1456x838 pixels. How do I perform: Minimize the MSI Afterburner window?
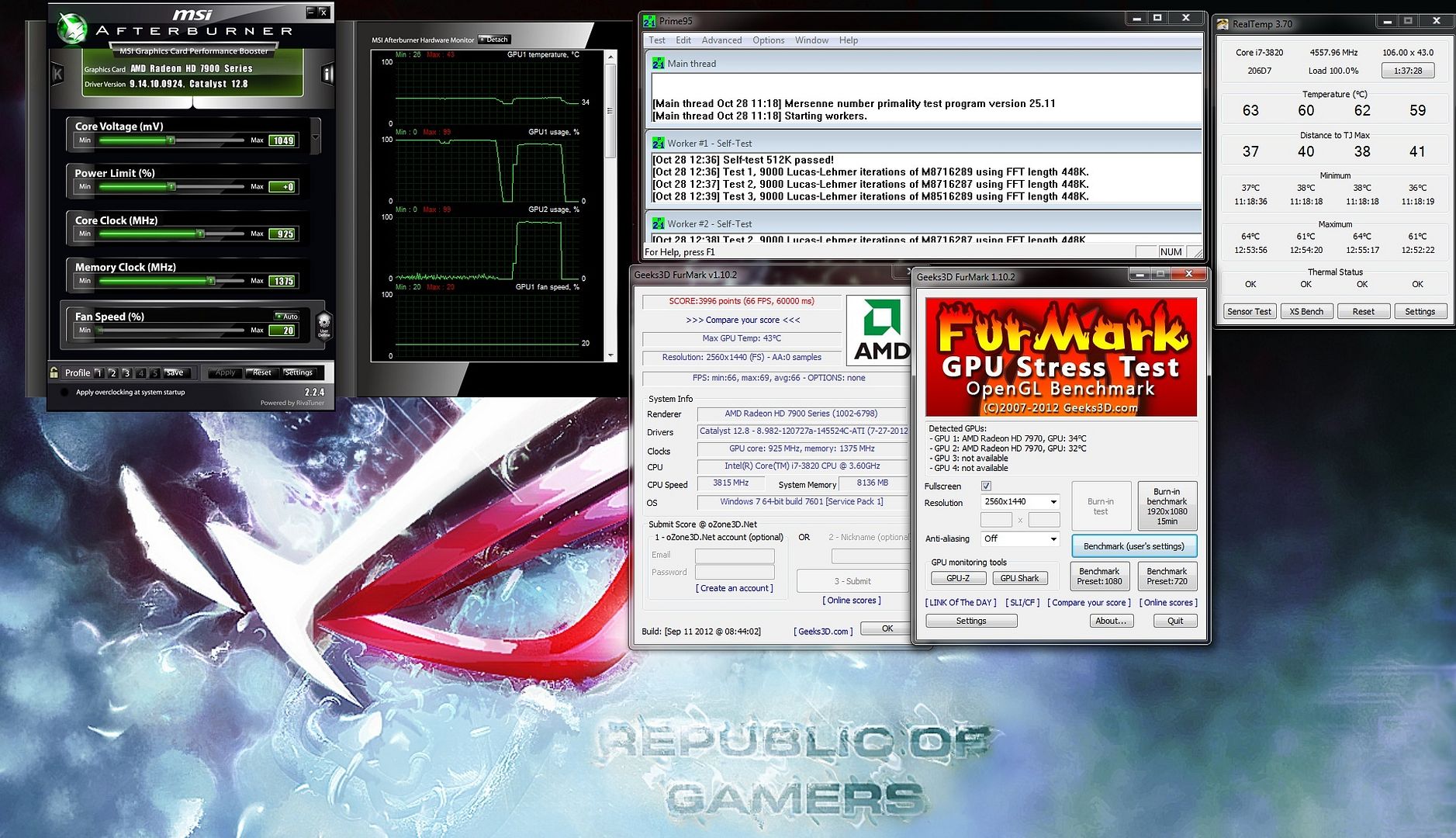[310, 12]
